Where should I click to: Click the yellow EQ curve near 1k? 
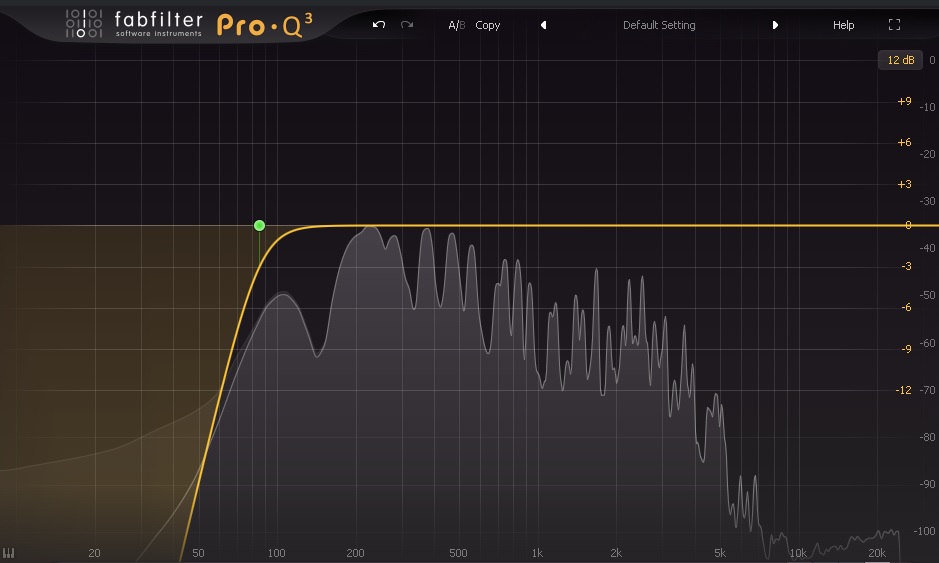point(537,225)
